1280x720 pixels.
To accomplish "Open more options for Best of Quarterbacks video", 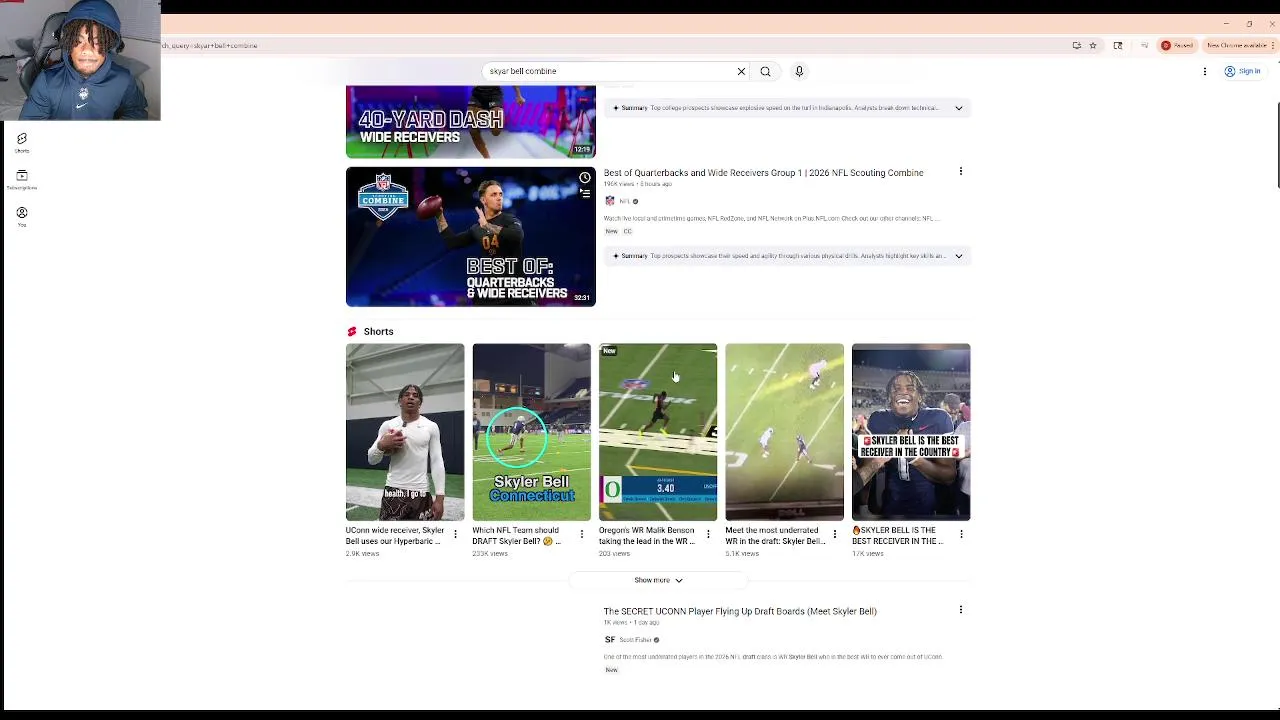I will [x=961, y=172].
